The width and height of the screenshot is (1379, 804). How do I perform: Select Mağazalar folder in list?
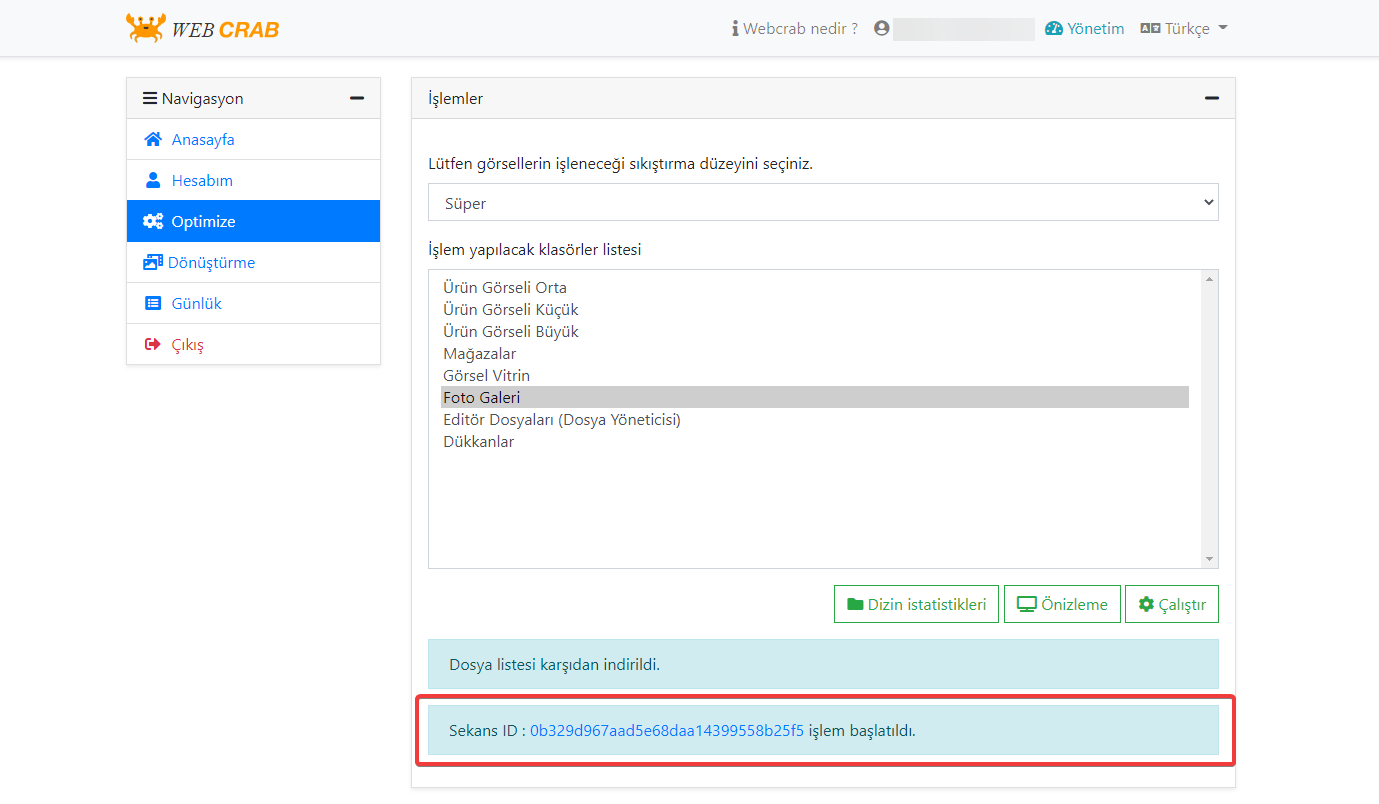click(814, 354)
